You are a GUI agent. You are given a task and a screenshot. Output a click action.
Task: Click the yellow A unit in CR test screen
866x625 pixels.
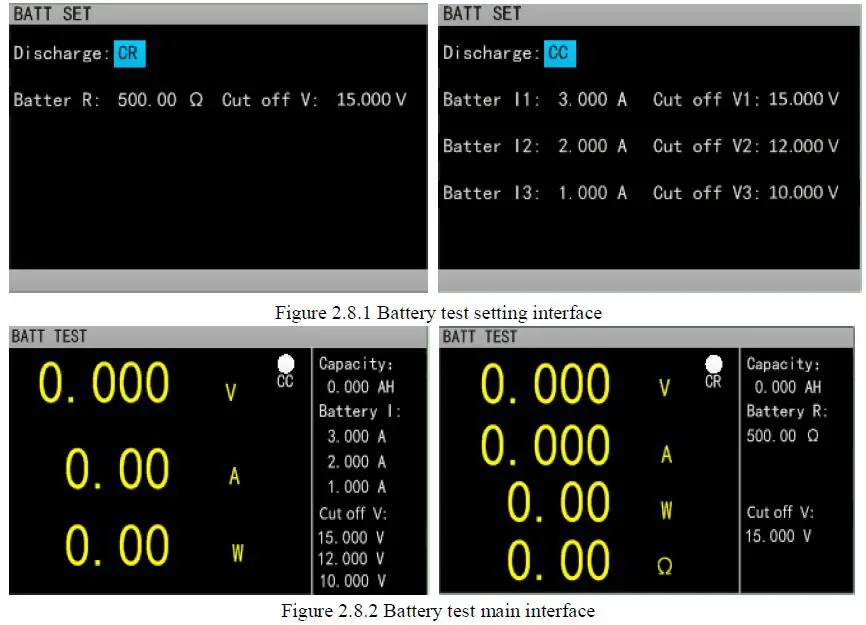[x=666, y=455]
